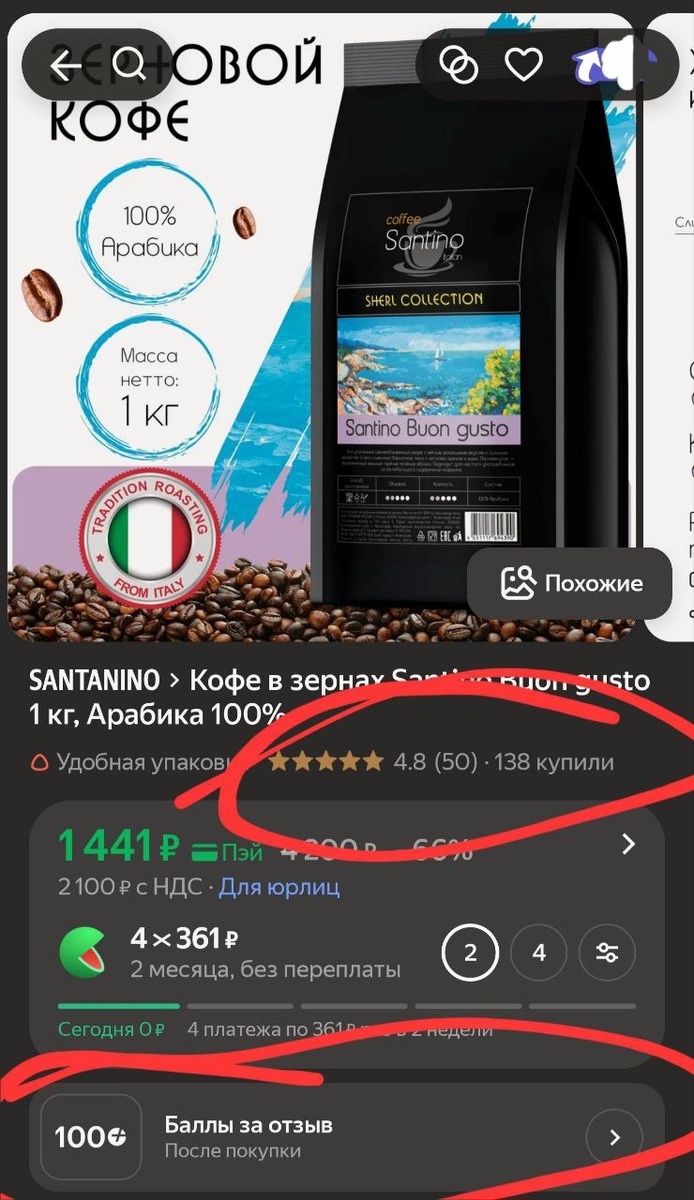This screenshot has height=1200, width=694.
Task: Open installment options via the sliders icon
Action: pyautogui.click(x=606, y=953)
